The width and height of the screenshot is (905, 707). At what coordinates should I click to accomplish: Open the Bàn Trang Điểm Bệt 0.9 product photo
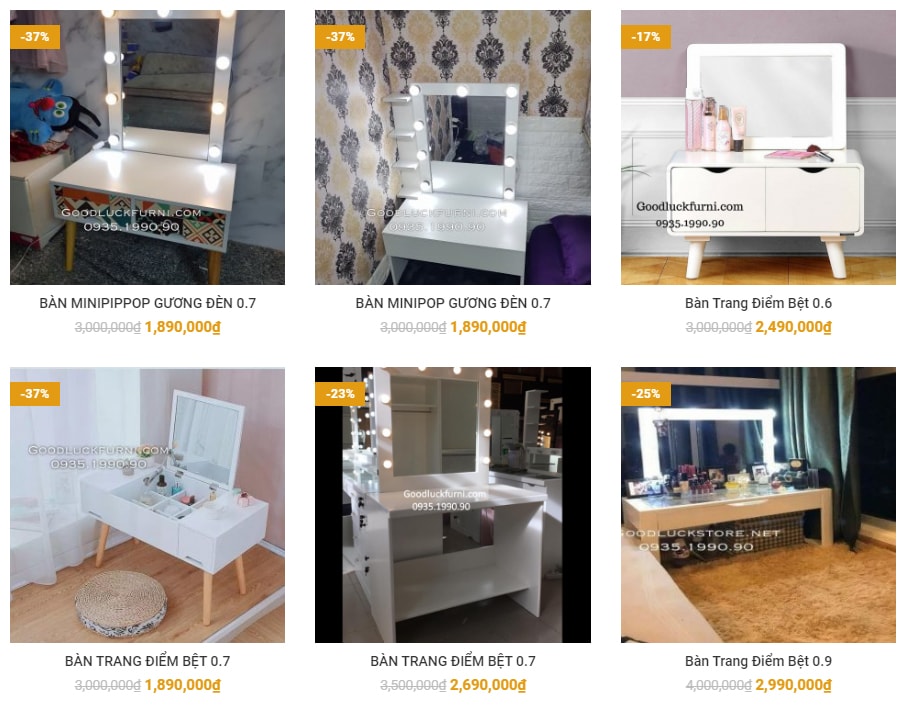tap(758, 504)
